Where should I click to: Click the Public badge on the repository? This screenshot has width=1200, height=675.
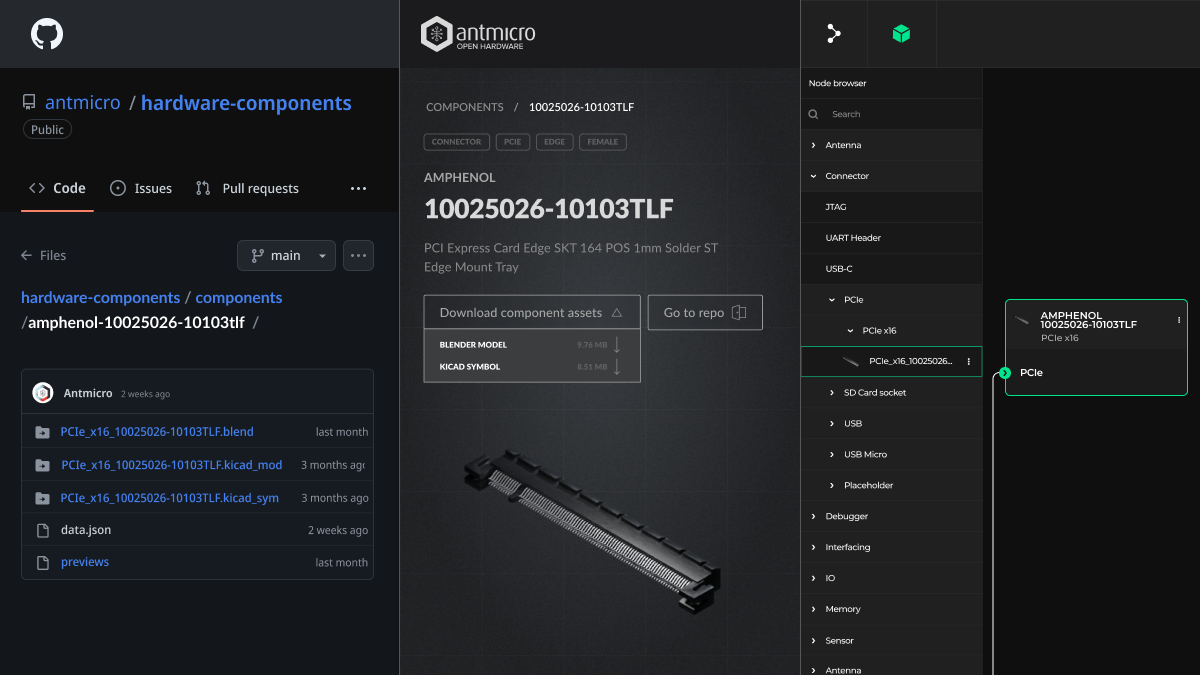[x=47, y=129]
